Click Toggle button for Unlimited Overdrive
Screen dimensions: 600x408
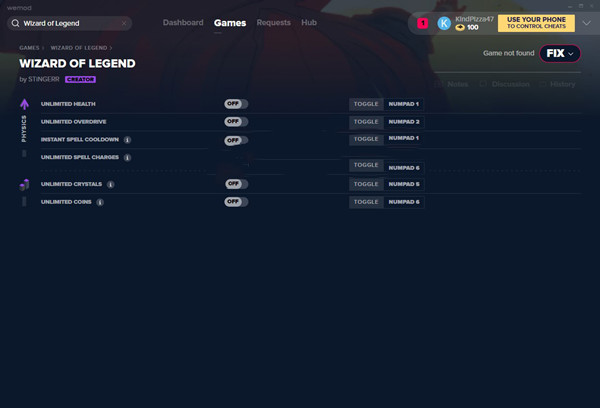tap(366, 122)
